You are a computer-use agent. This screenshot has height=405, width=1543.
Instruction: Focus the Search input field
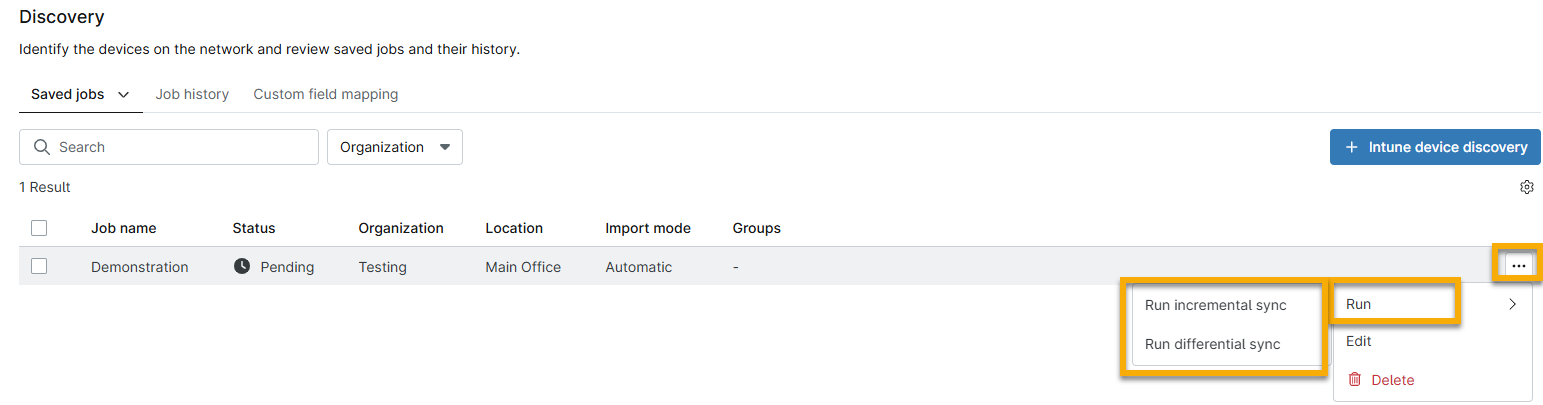coord(169,147)
